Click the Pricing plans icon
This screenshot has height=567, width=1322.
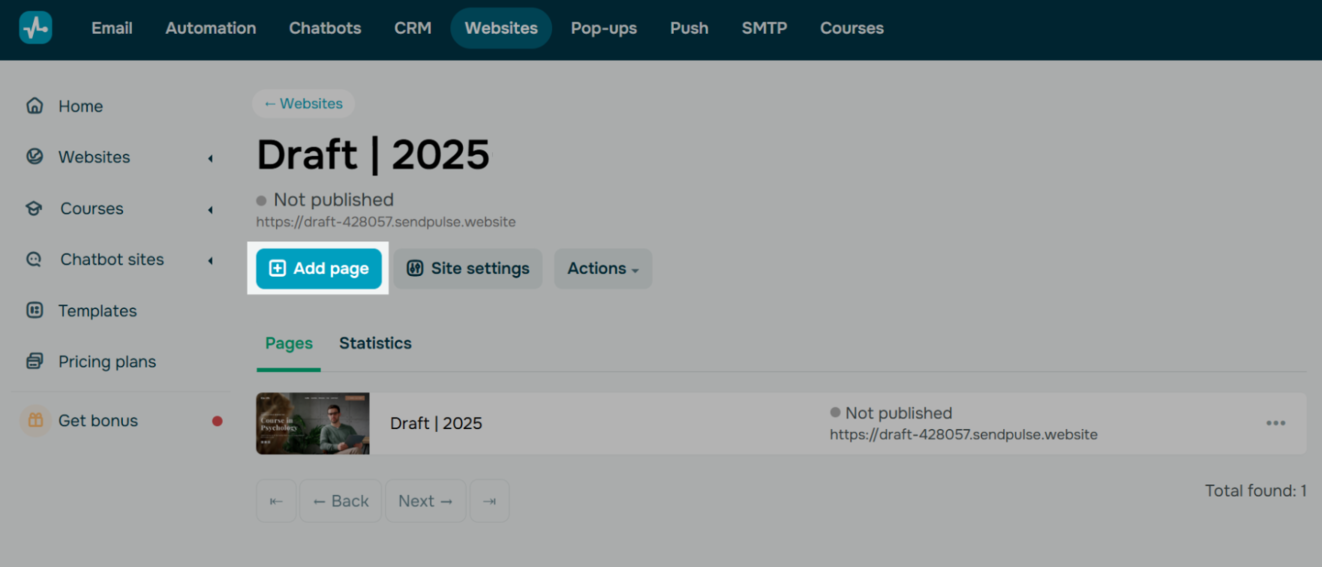point(35,362)
